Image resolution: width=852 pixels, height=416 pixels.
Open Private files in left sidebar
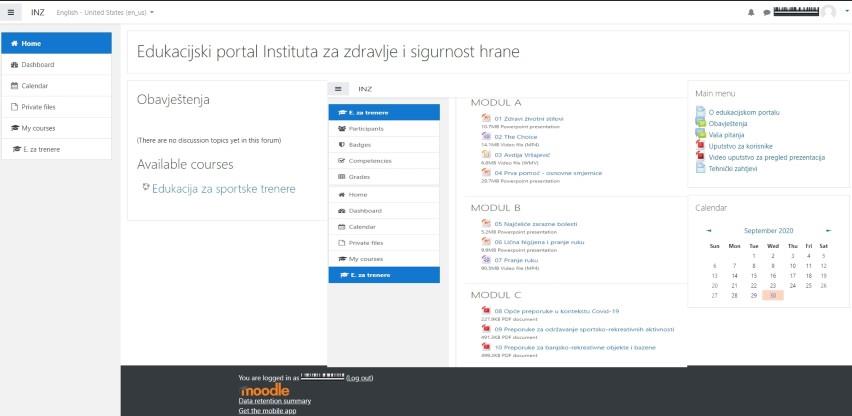pyautogui.click(x=38, y=107)
